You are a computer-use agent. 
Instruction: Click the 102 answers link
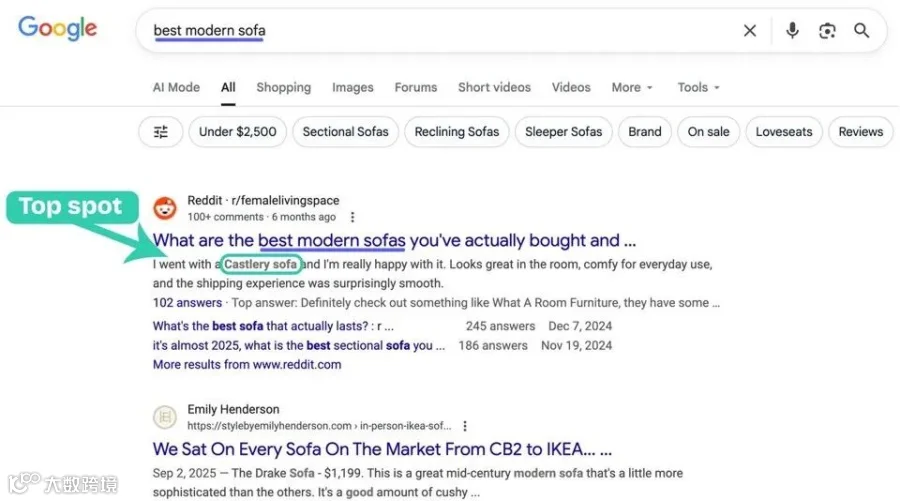(x=187, y=303)
